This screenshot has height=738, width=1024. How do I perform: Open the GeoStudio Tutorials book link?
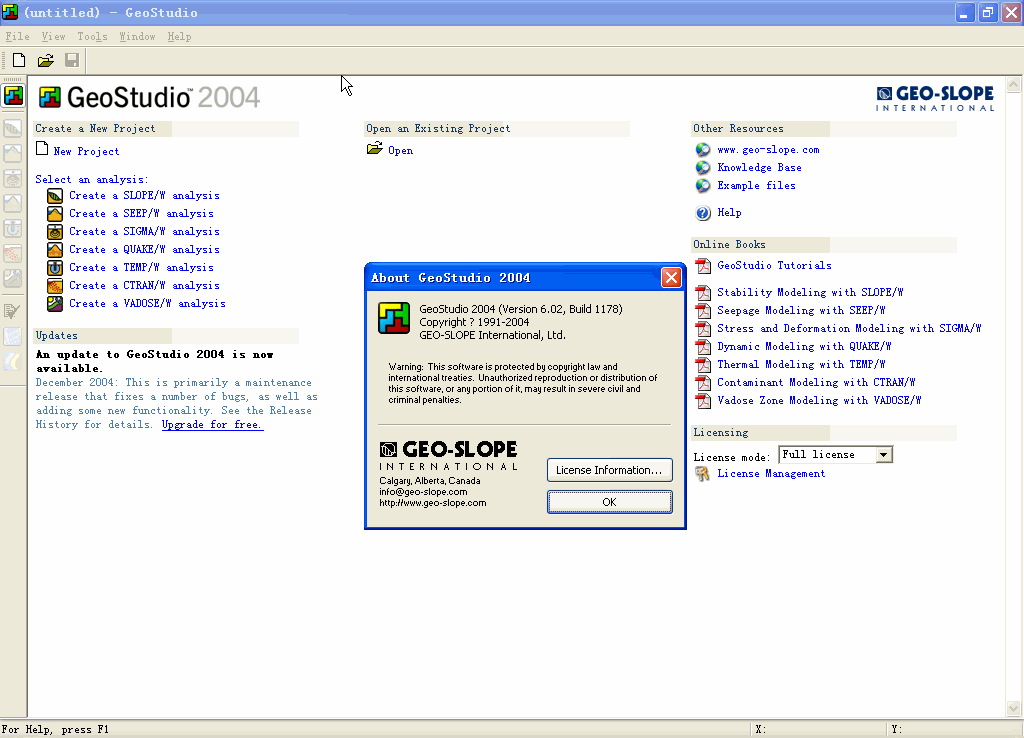click(x=774, y=265)
